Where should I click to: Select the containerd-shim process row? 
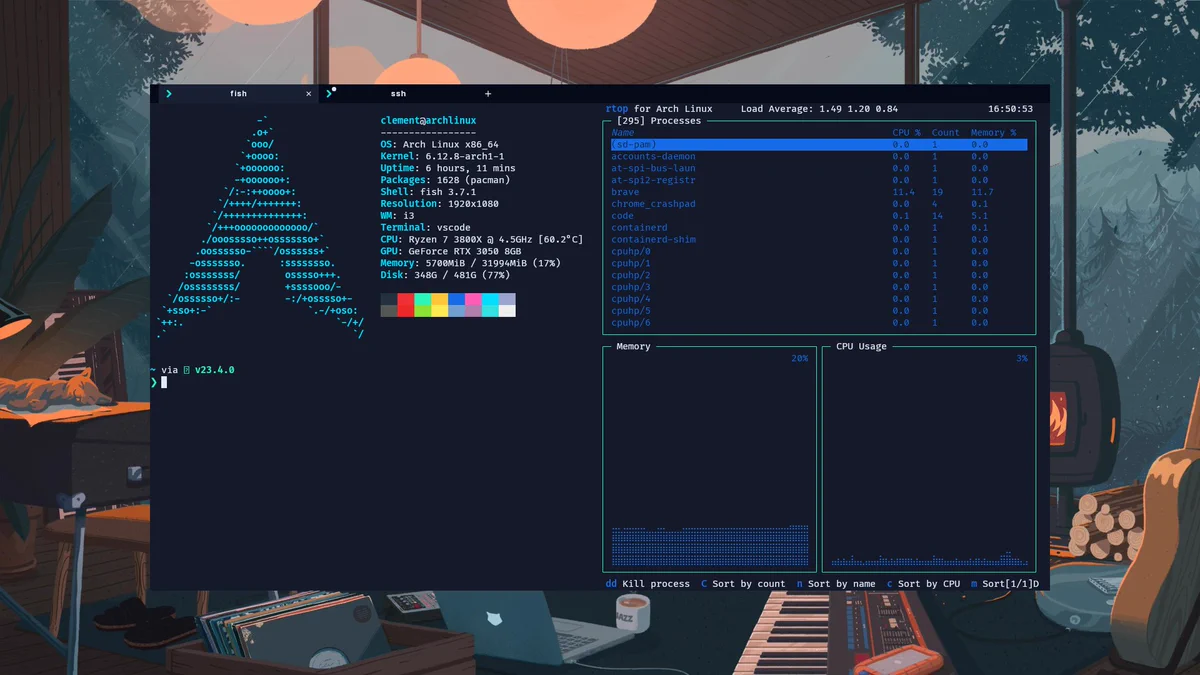click(819, 240)
